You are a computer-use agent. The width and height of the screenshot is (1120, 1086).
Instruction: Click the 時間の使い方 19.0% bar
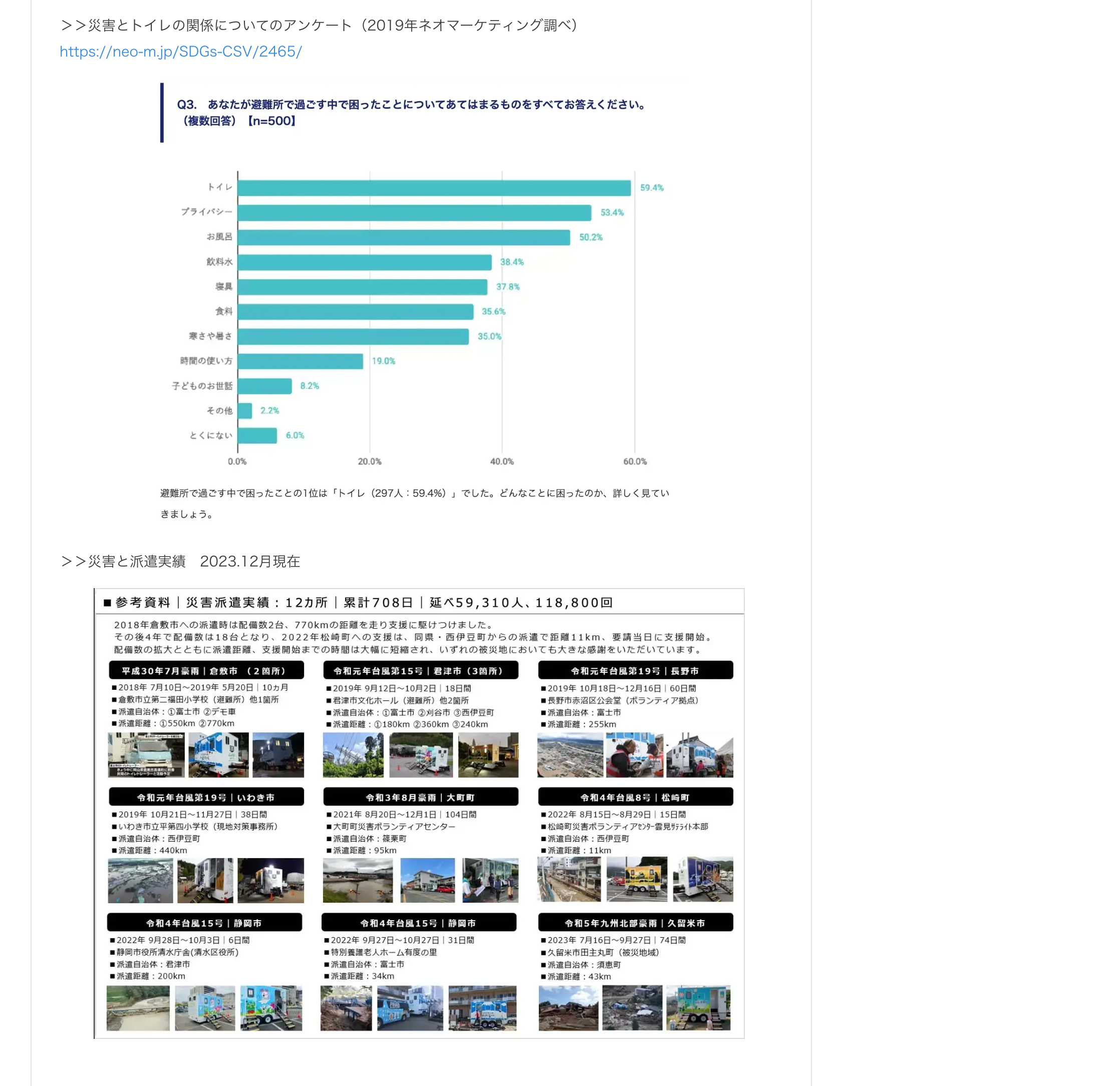point(300,361)
